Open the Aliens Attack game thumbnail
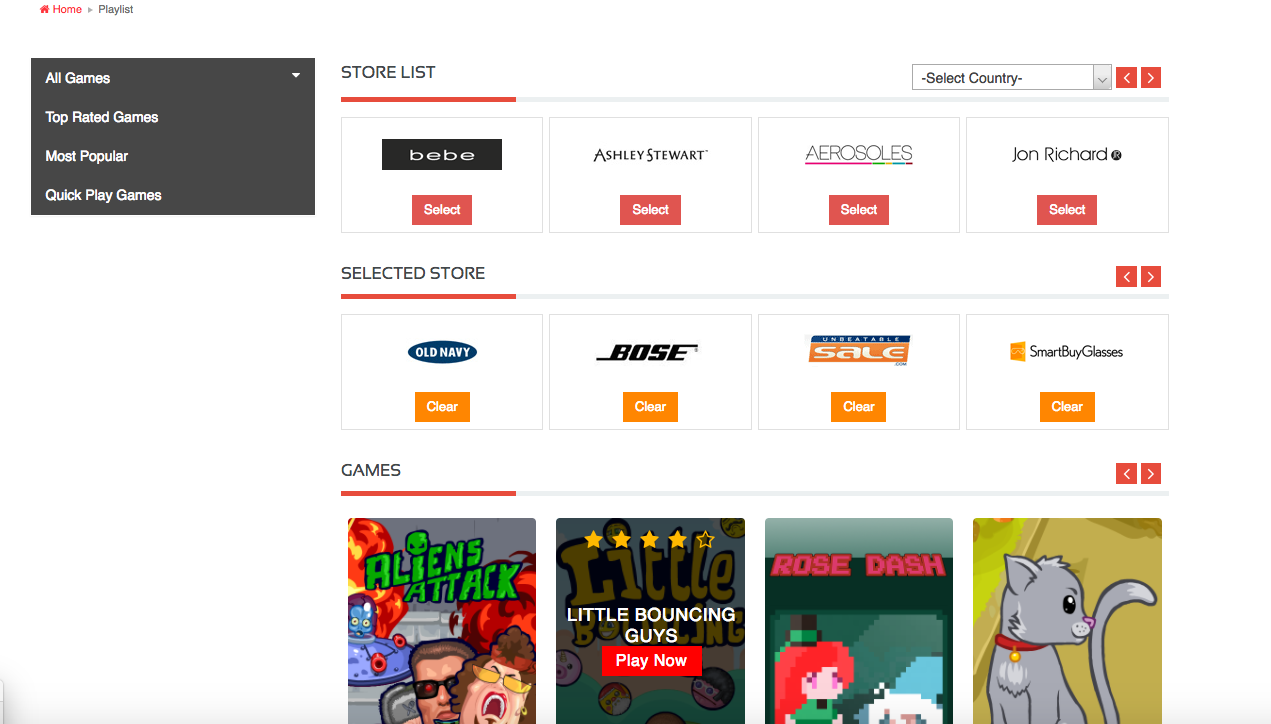 click(442, 621)
